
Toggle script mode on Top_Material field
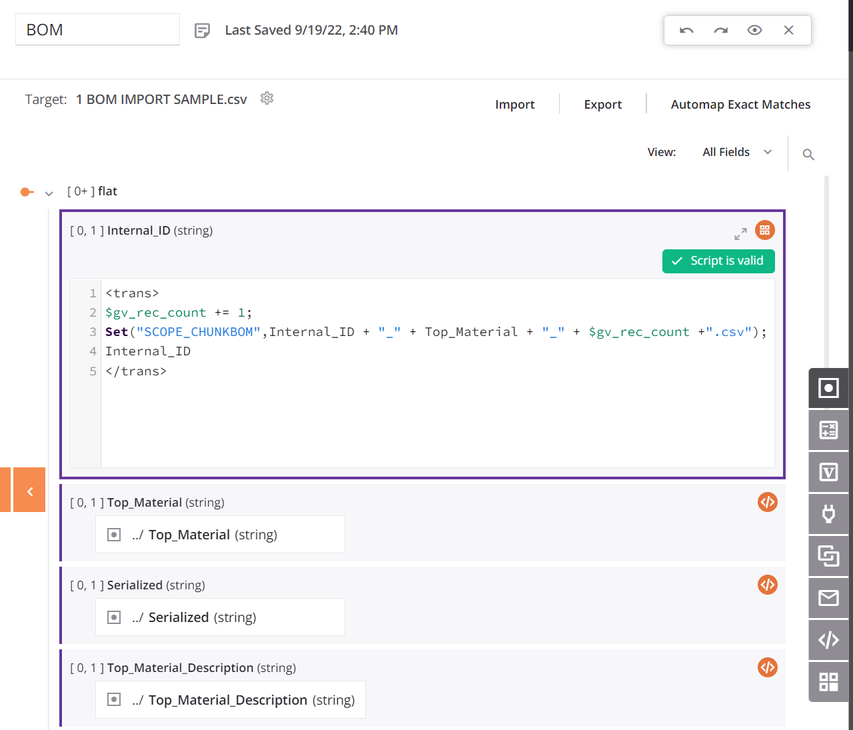pos(767,502)
